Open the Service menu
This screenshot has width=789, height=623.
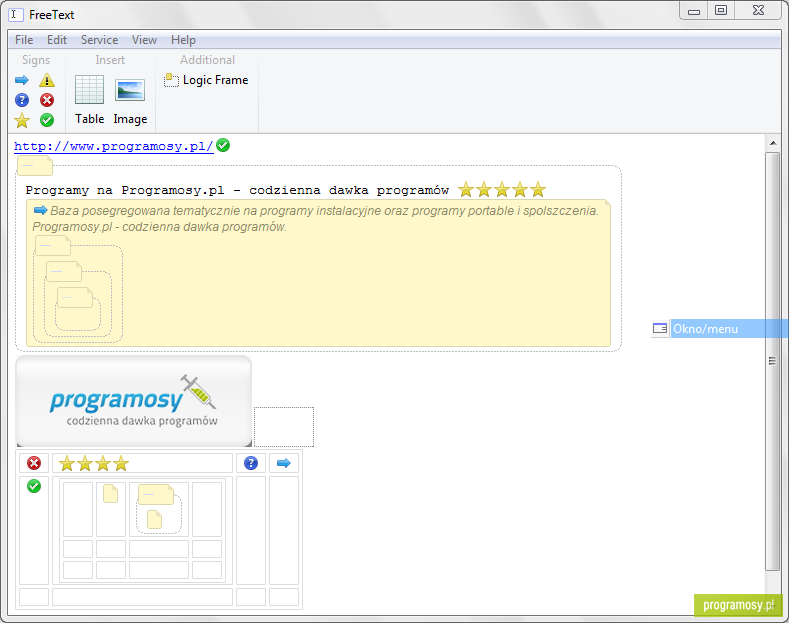click(x=100, y=40)
